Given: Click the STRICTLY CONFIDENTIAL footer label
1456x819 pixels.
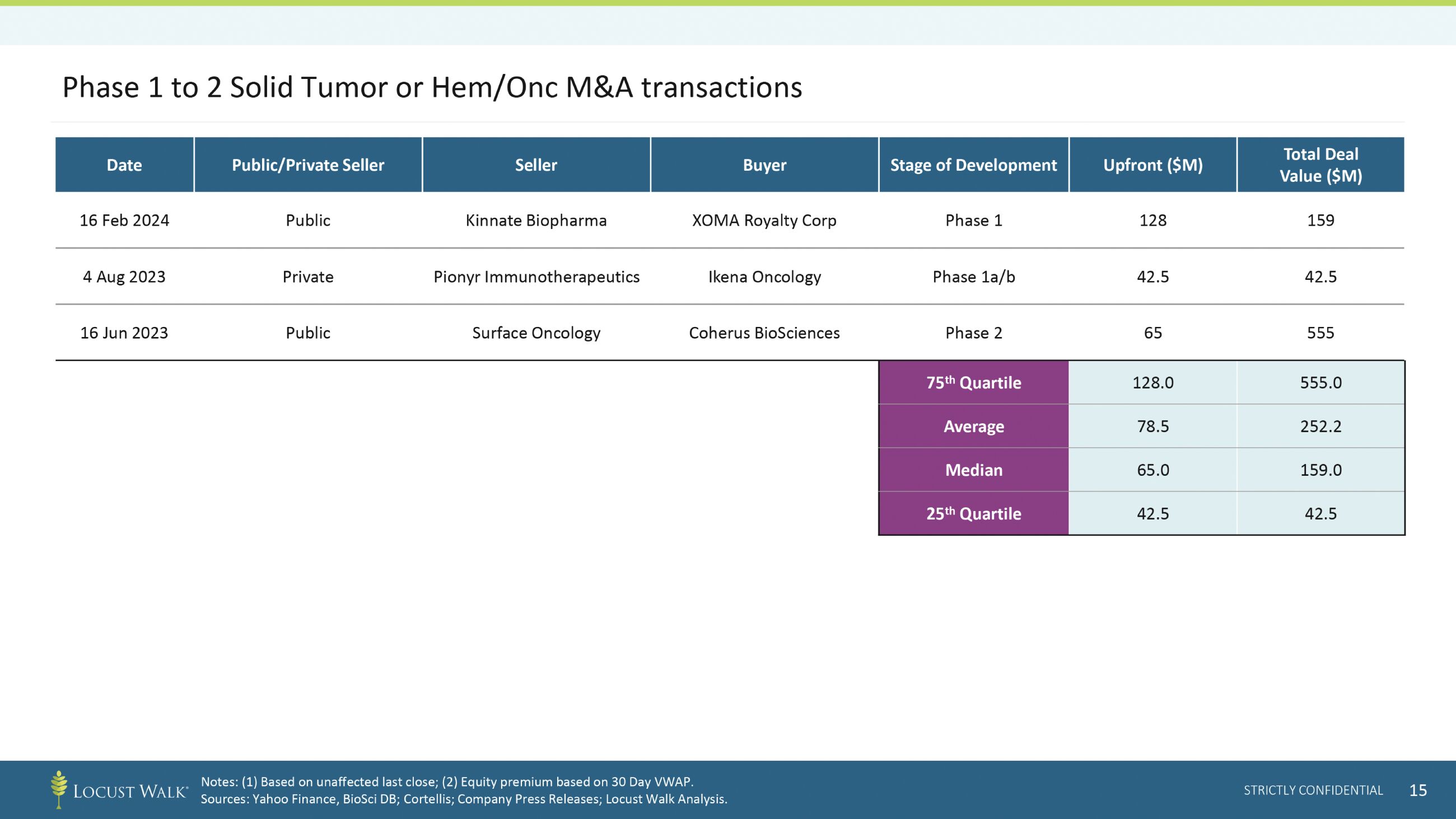Looking at the screenshot, I should click(x=1313, y=790).
